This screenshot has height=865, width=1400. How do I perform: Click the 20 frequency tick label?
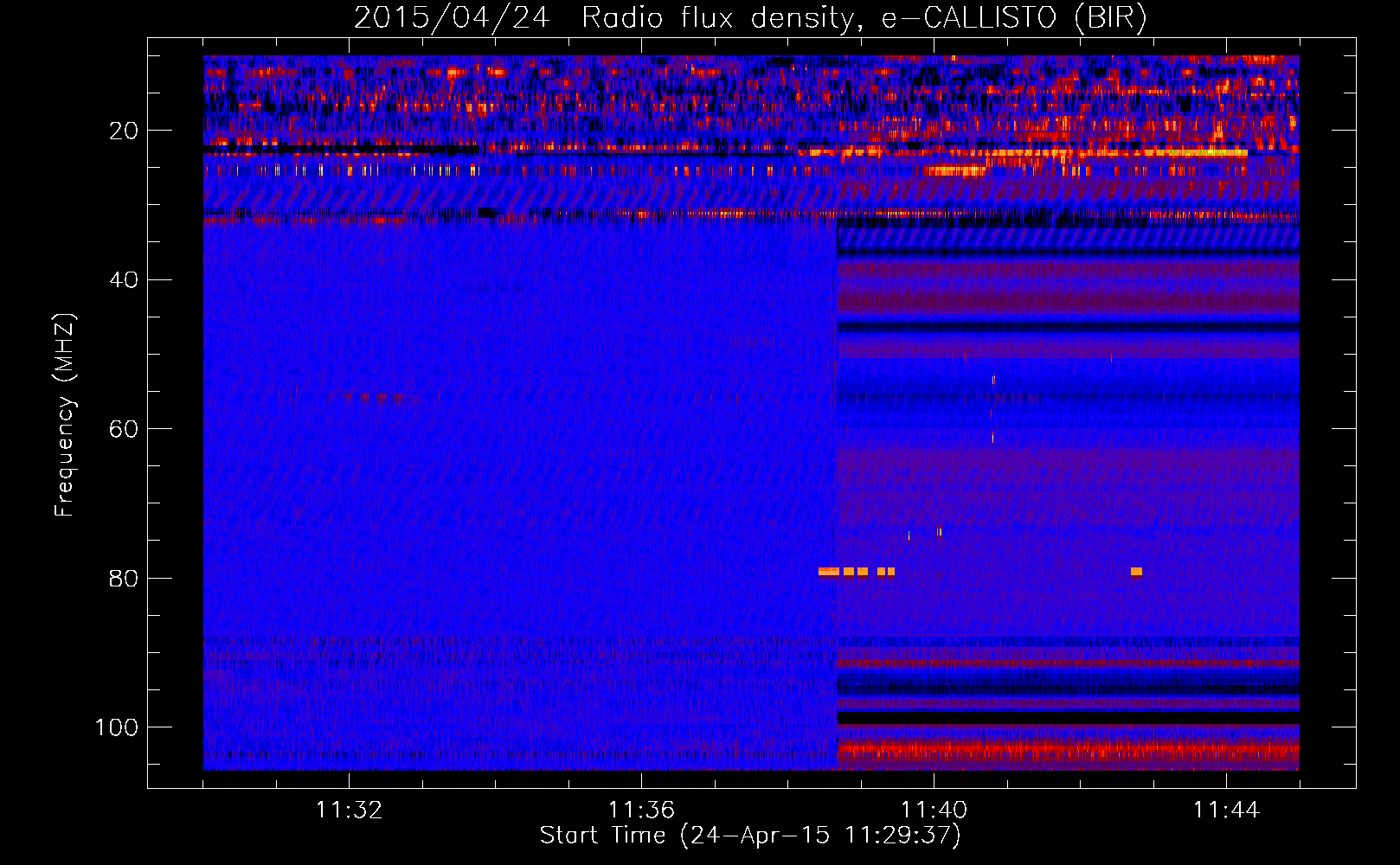(x=124, y=131)
